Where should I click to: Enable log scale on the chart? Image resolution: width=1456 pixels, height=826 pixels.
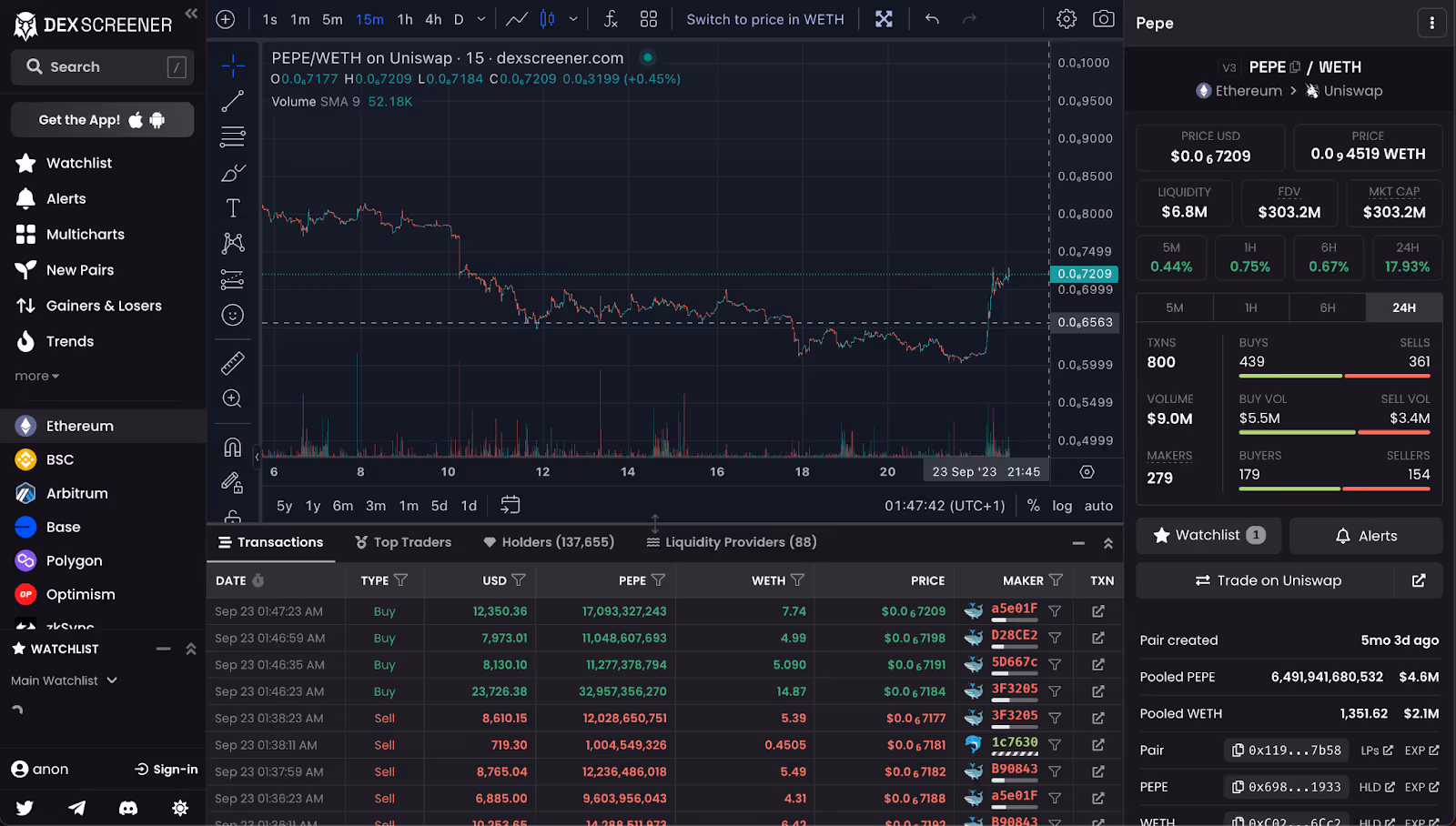coord(1062,505)
